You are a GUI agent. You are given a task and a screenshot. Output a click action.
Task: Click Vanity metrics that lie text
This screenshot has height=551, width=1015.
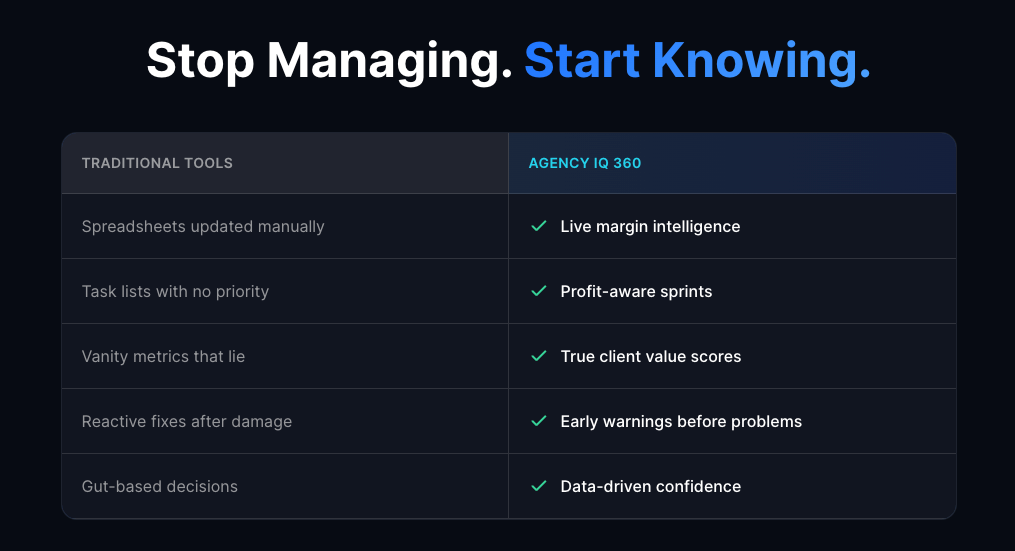pyautogui.click(x=163, y=356)
